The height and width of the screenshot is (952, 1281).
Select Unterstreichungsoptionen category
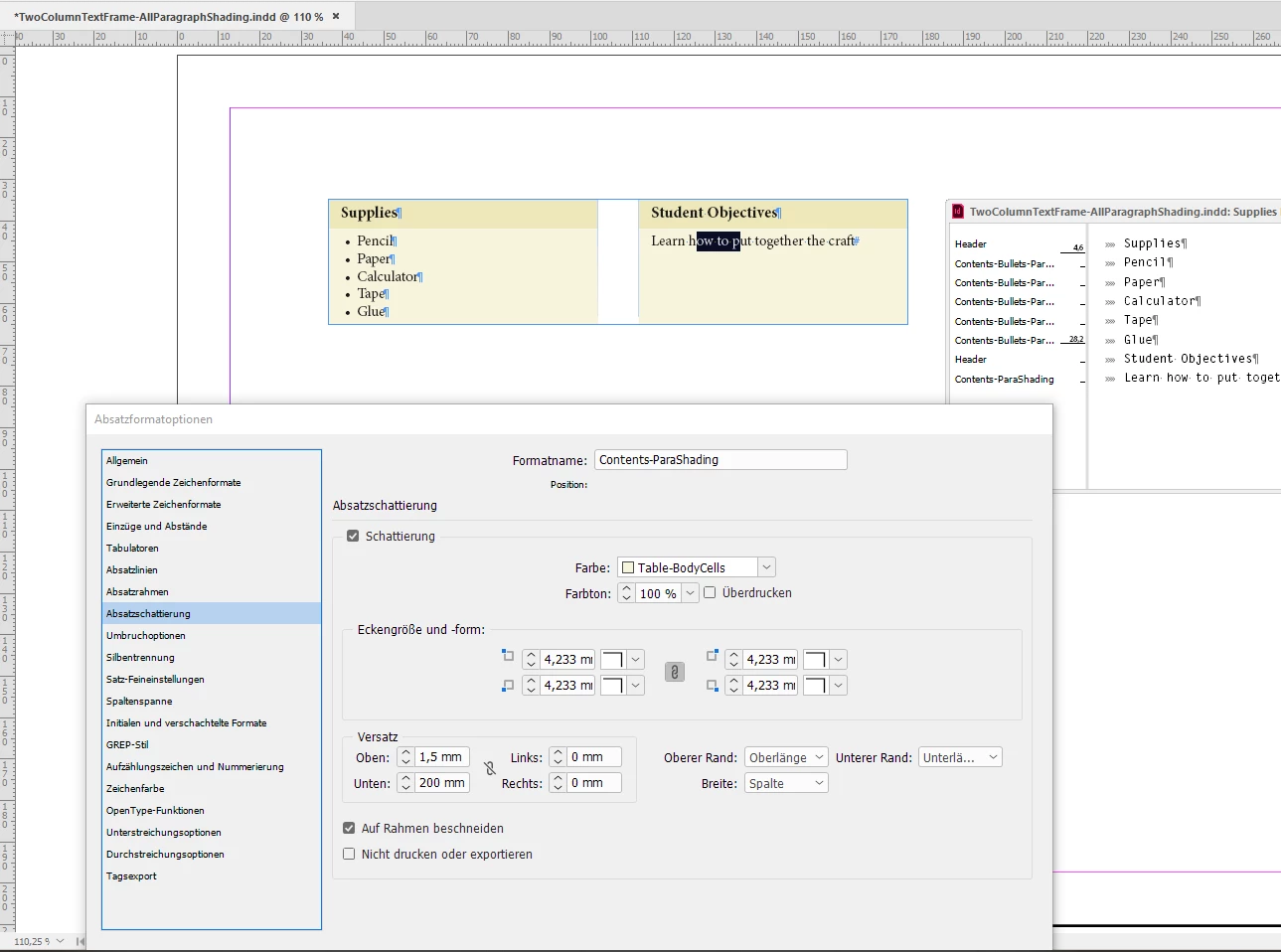[212, 833]
